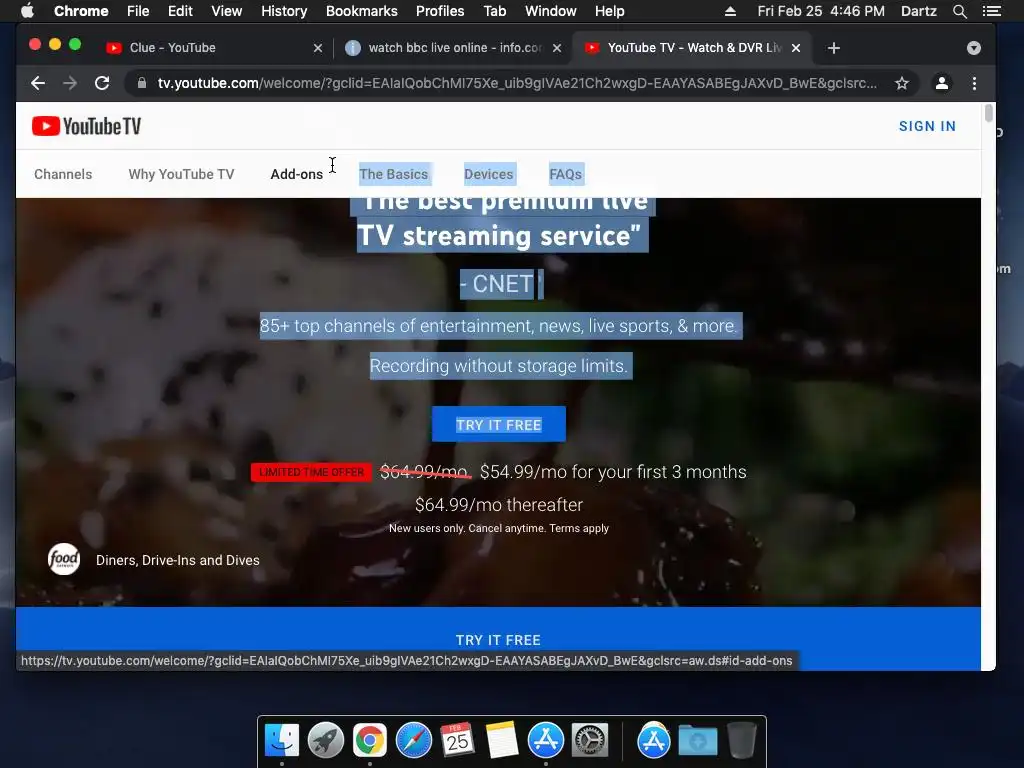Click the eject icon in menu bar
The width and height of the screenshot is (1024, 768).
click(731, 11)
